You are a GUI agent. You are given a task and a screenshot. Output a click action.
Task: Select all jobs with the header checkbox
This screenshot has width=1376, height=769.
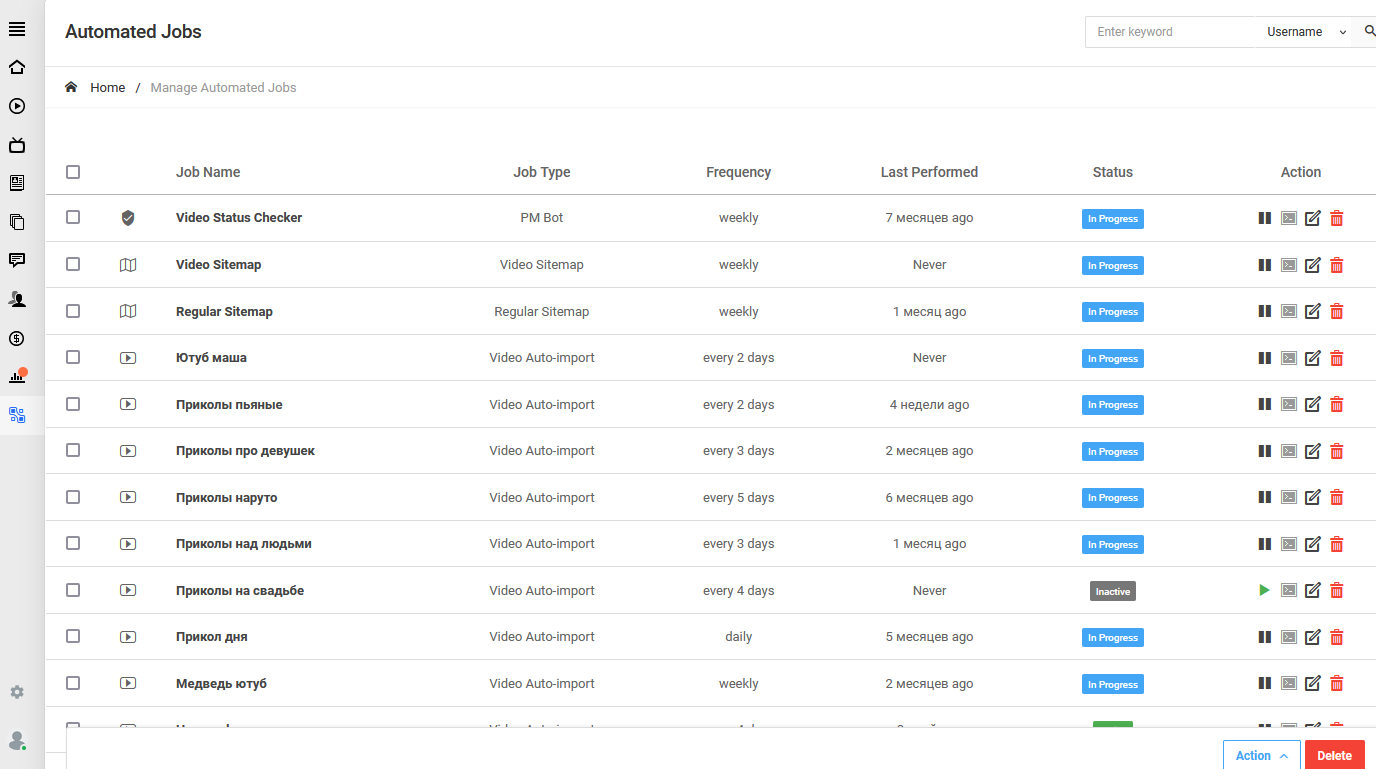click(x=73, y=172)
